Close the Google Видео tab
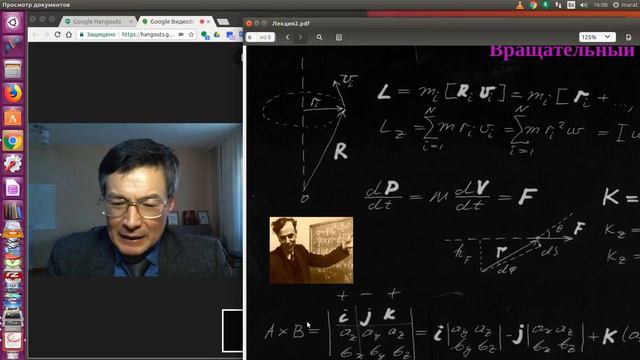 point(209,21)
